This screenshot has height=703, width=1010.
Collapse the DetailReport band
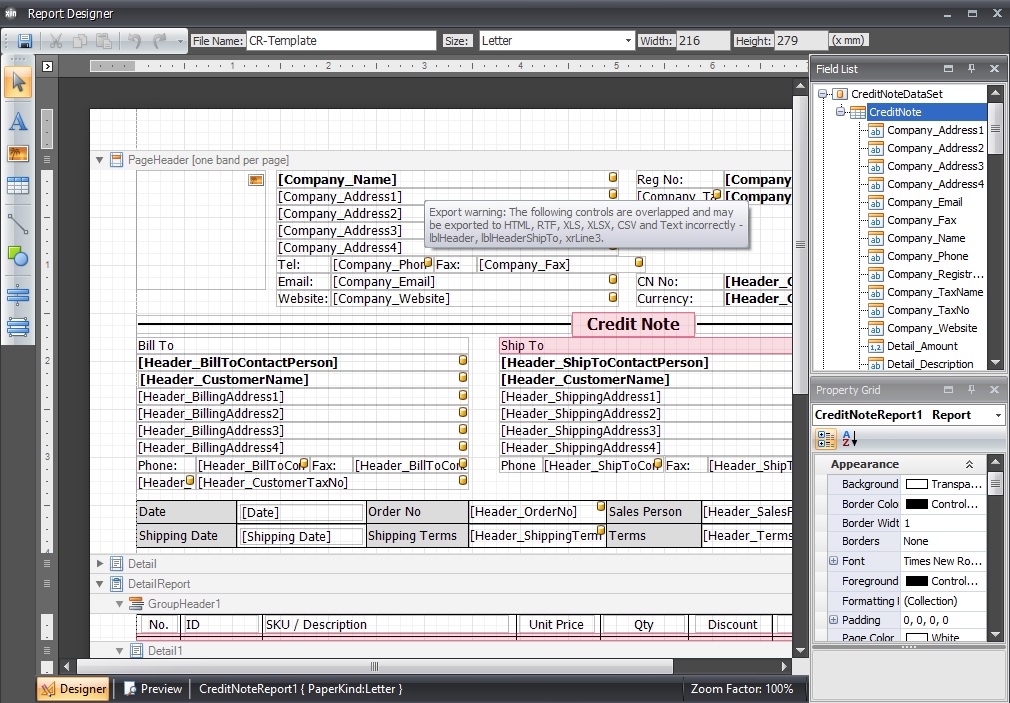[99, 584]
